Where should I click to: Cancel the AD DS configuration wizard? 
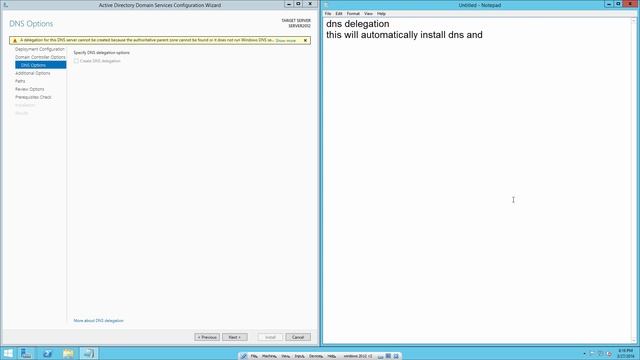(298, 337)
